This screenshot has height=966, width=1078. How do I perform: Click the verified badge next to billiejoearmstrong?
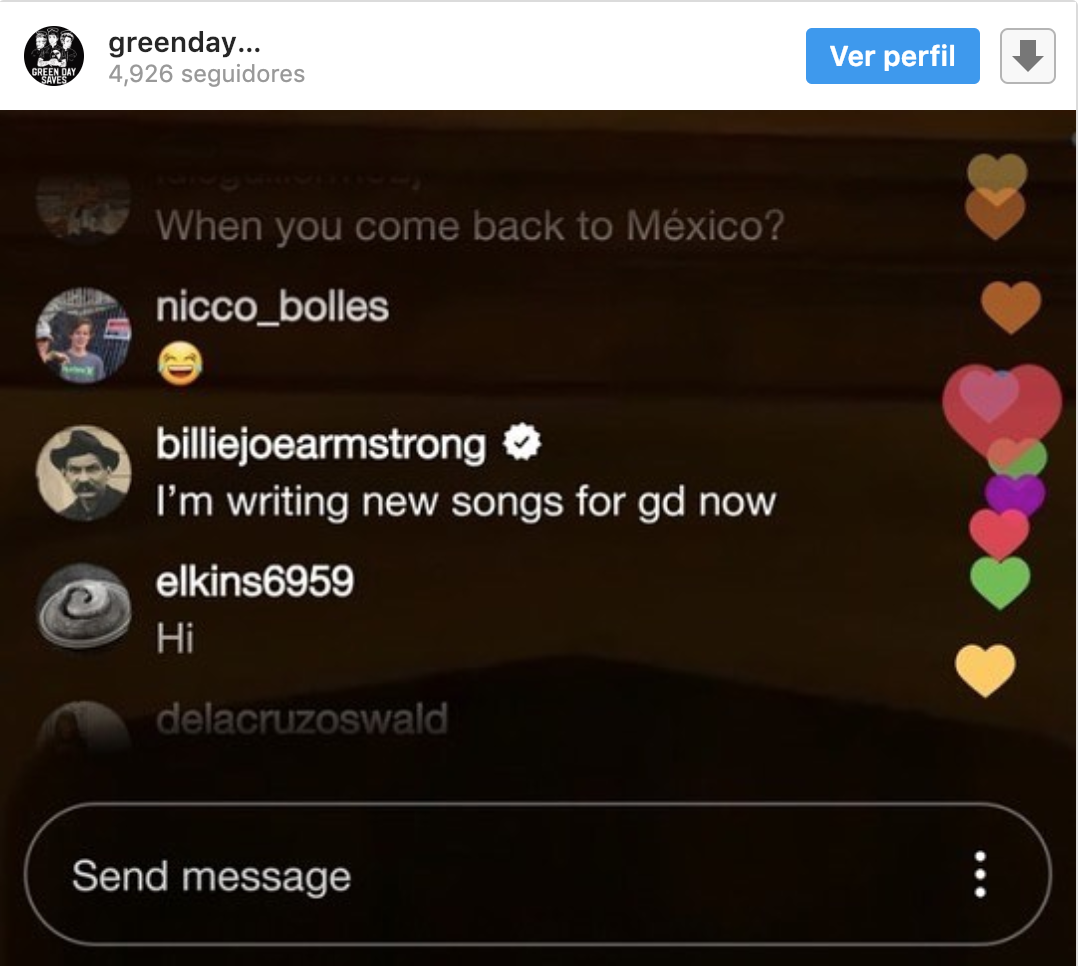(x=522, y=442)
